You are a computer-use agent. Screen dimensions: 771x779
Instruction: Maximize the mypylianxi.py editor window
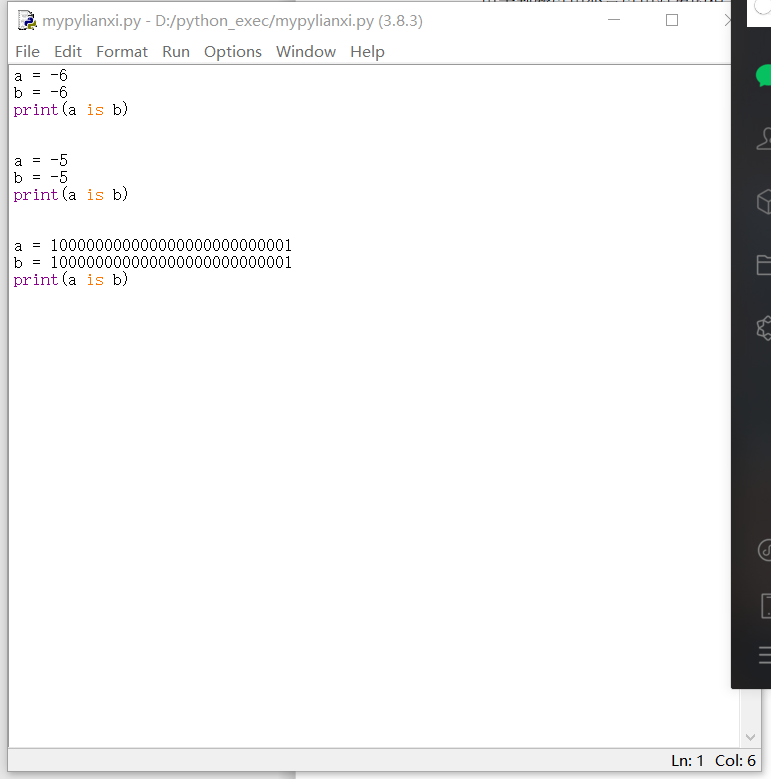click(672, 20)
